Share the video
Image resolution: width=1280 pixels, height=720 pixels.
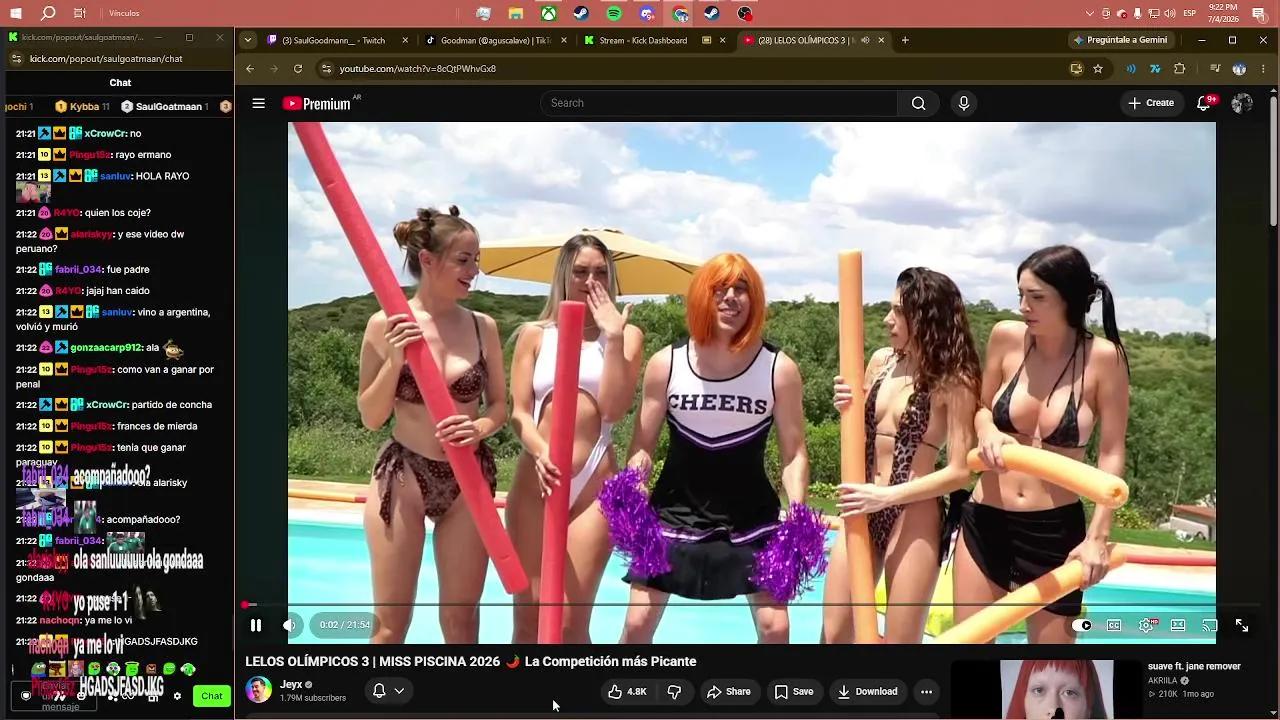point(728,691)
